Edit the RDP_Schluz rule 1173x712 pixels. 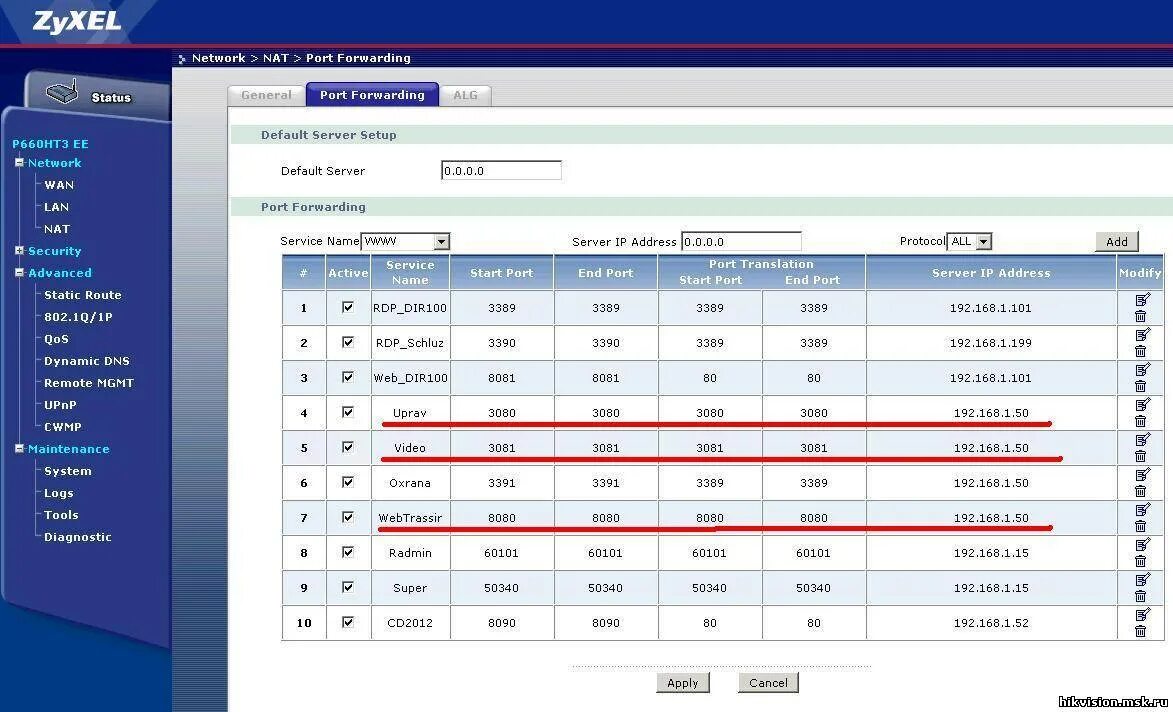(x=1142, y=335)
